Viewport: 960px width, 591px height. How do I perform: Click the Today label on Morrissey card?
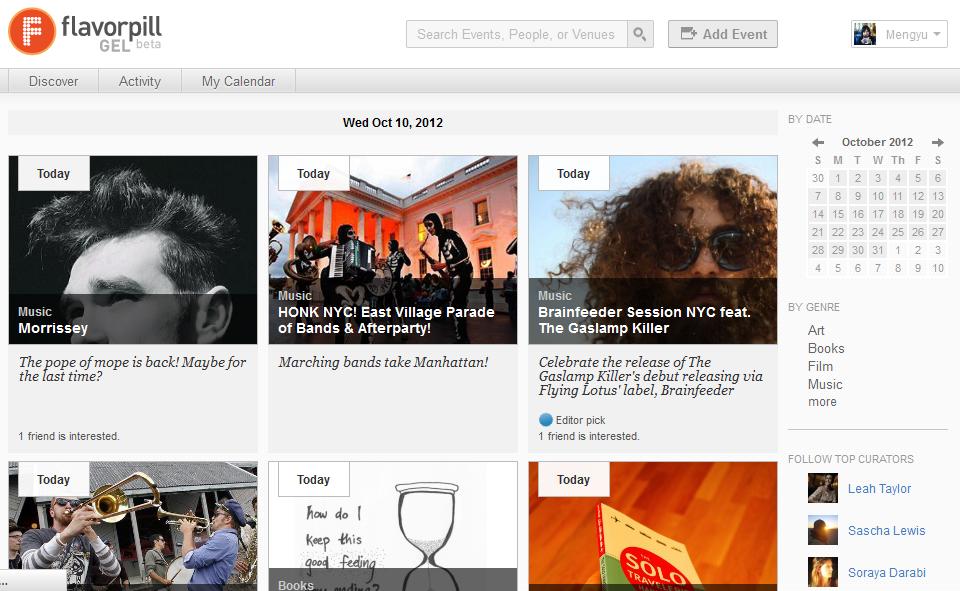coord(54,173)
